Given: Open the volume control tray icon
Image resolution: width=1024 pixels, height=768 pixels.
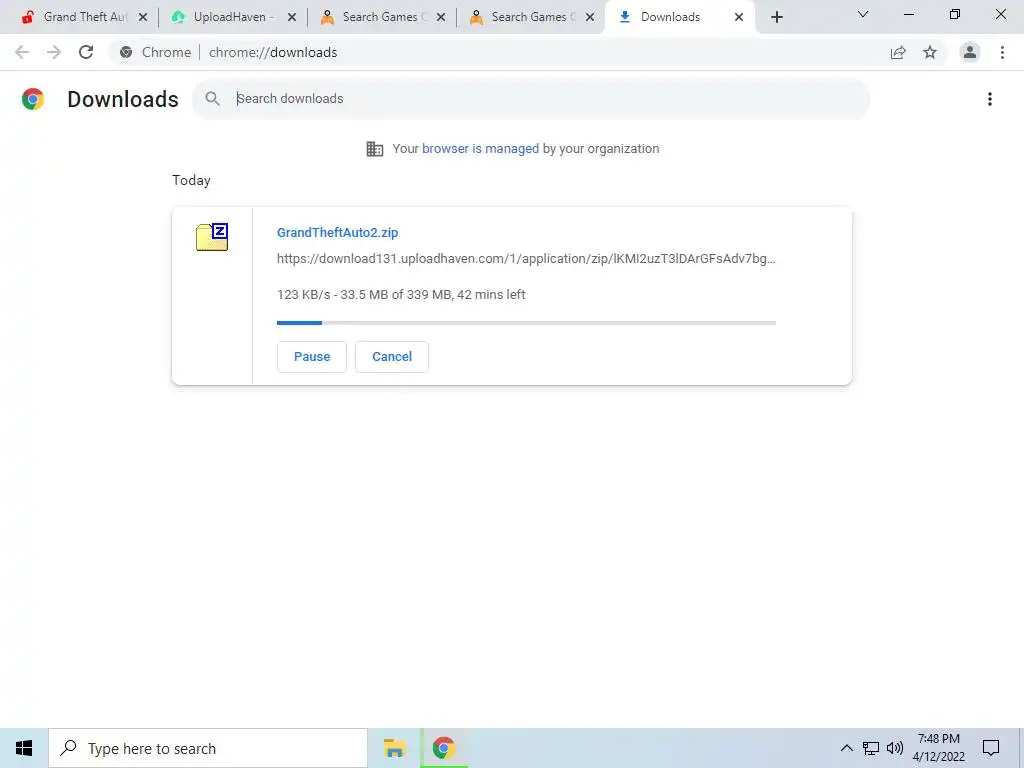Looking at the screenshot, I should (895, 748).
